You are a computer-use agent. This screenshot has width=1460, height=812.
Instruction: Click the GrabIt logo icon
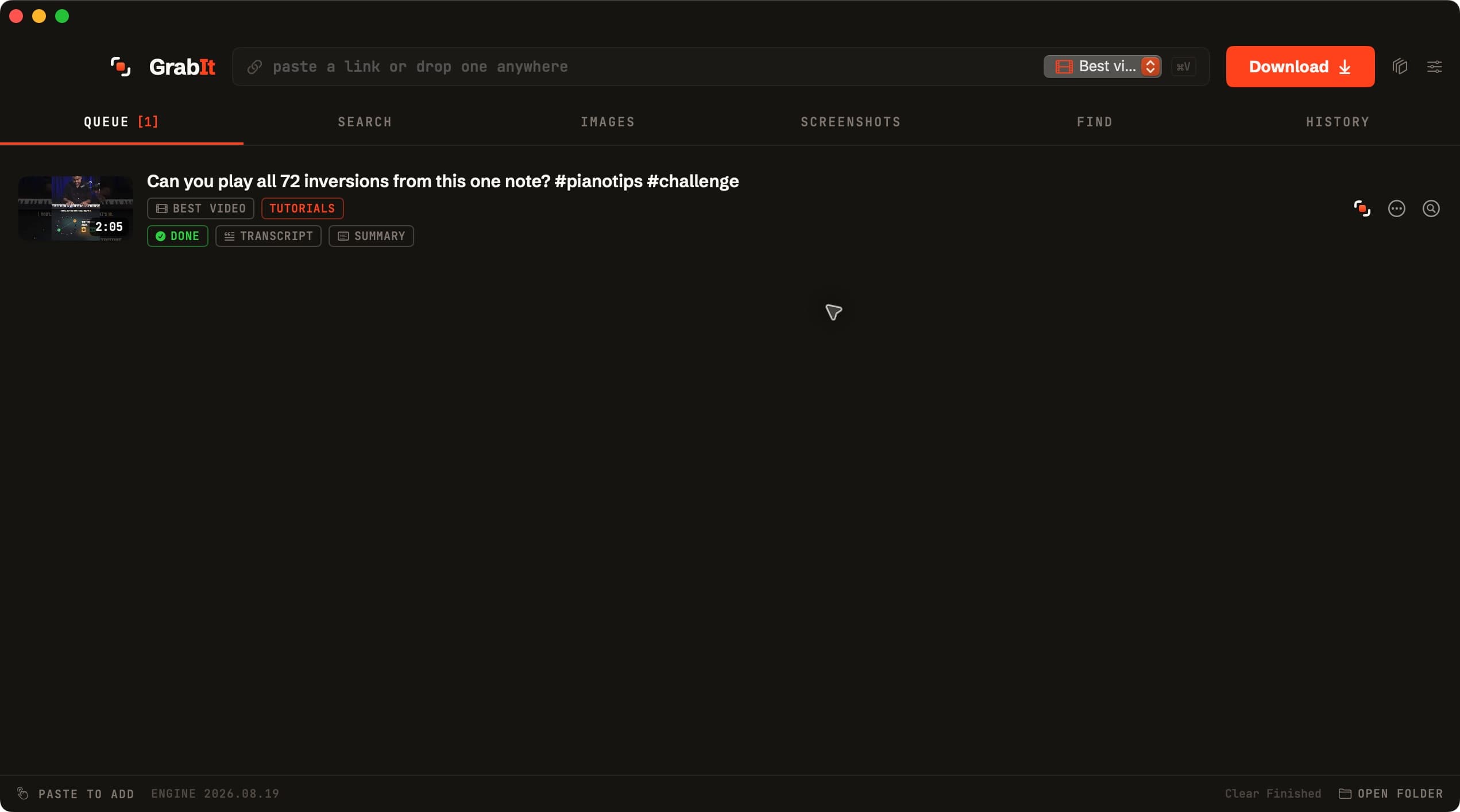(121, 67)
